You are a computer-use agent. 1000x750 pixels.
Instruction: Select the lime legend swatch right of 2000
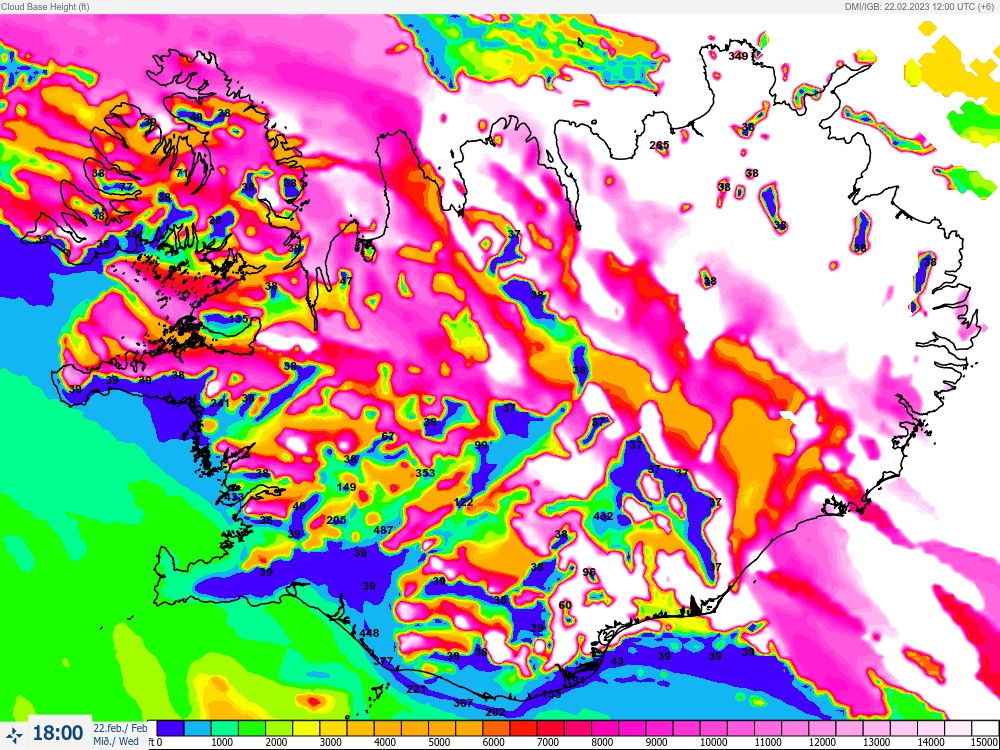[279, 728]
